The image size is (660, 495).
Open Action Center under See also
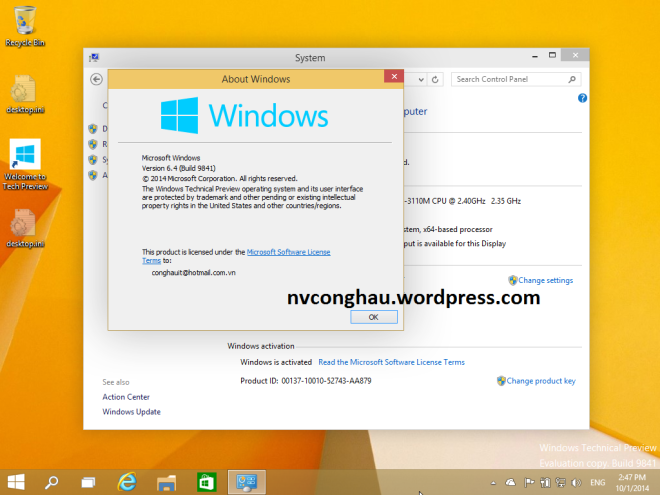(126, 397)
